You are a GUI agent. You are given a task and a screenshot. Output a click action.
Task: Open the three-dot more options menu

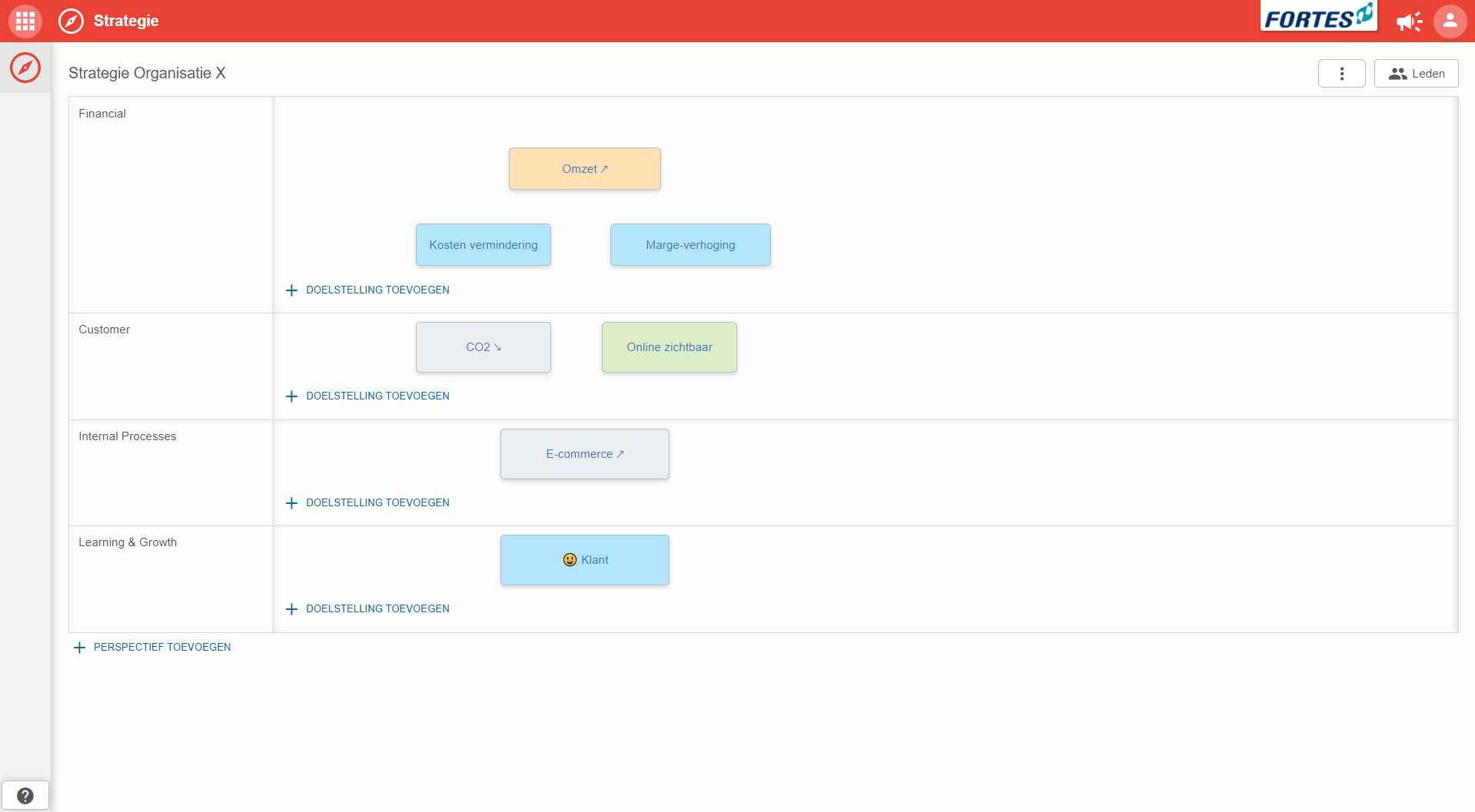pyautogui.click(x=1341, y=74)
